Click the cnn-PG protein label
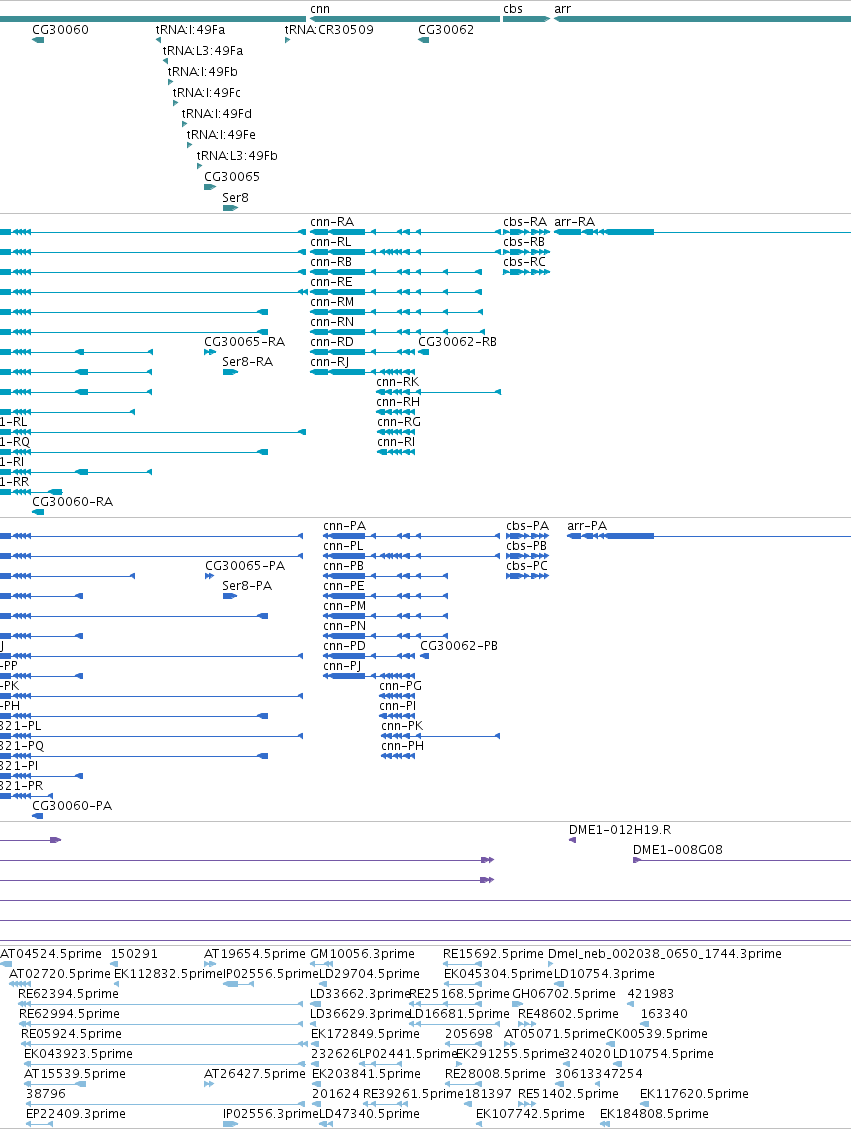The height and width of the screenshot is (1129, 851). [x=400, y=686]
